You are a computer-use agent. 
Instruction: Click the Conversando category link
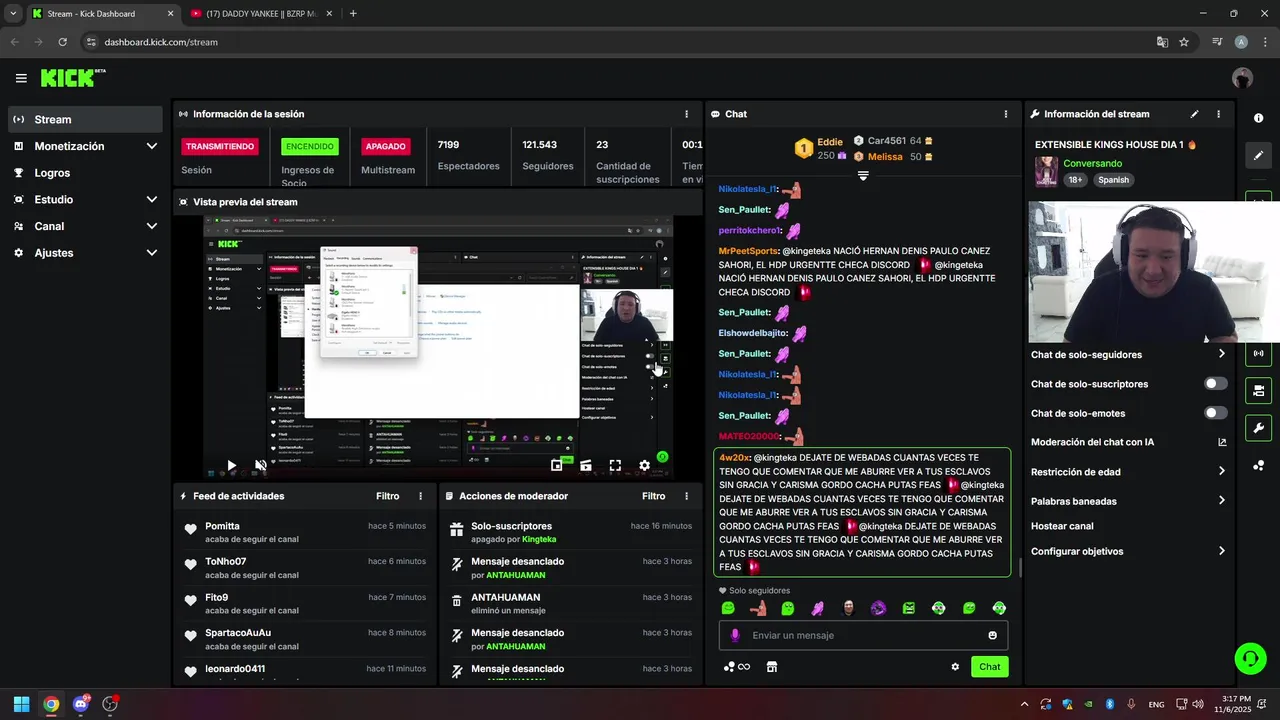pyautogui.click(x=1092, y=163)
